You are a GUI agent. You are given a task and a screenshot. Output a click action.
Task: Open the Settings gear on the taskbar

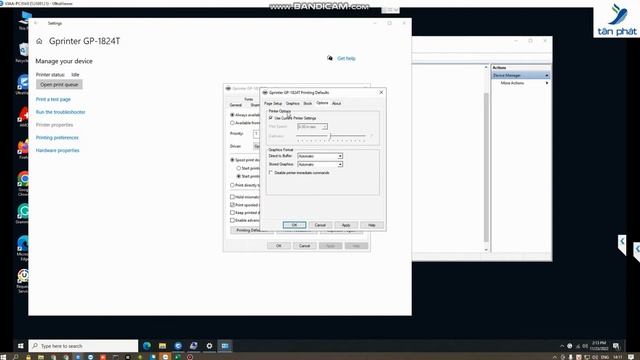click(209, 346)
